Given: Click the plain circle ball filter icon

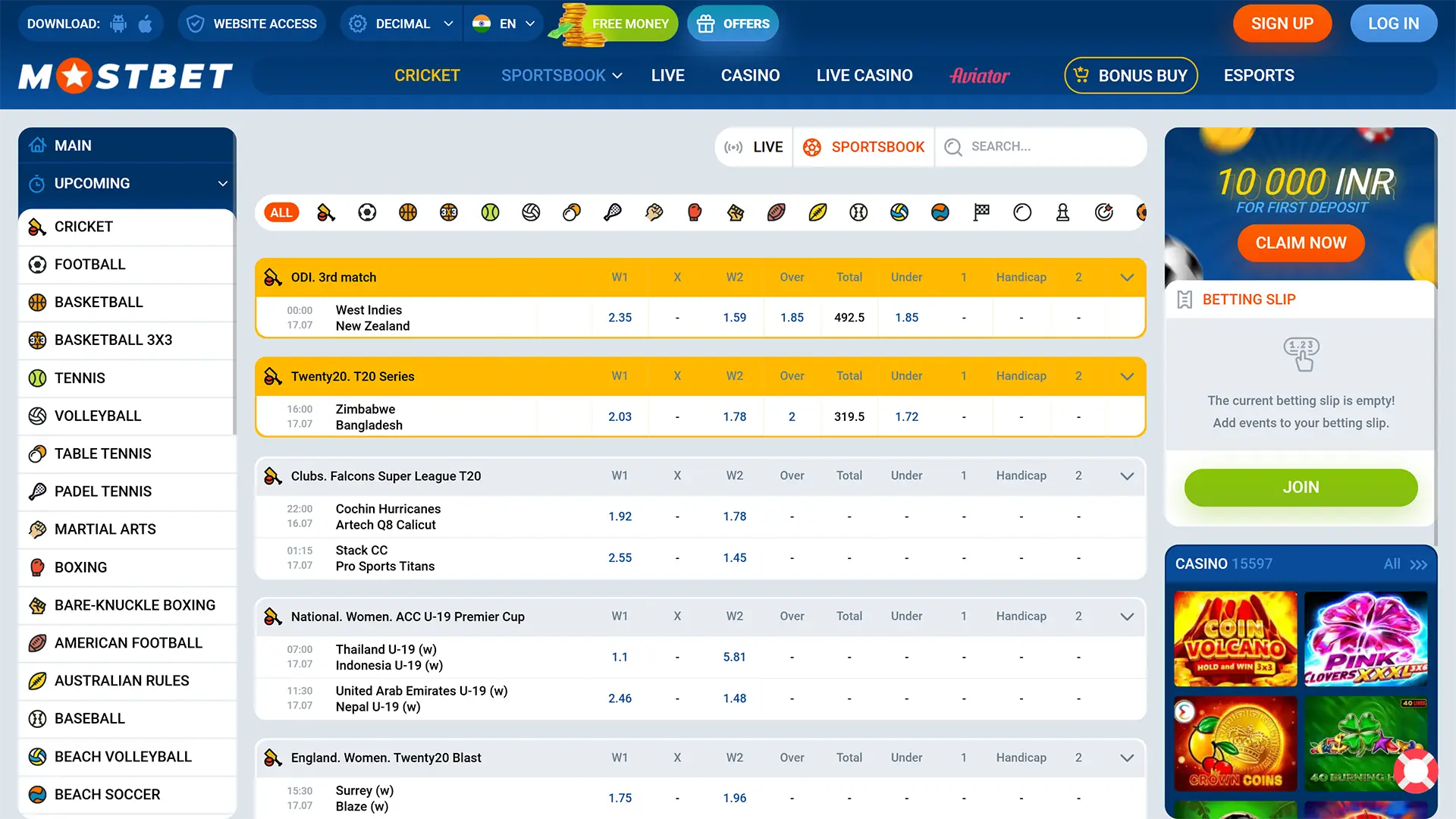Looking at the screenshot, I should click(1022, 213).
